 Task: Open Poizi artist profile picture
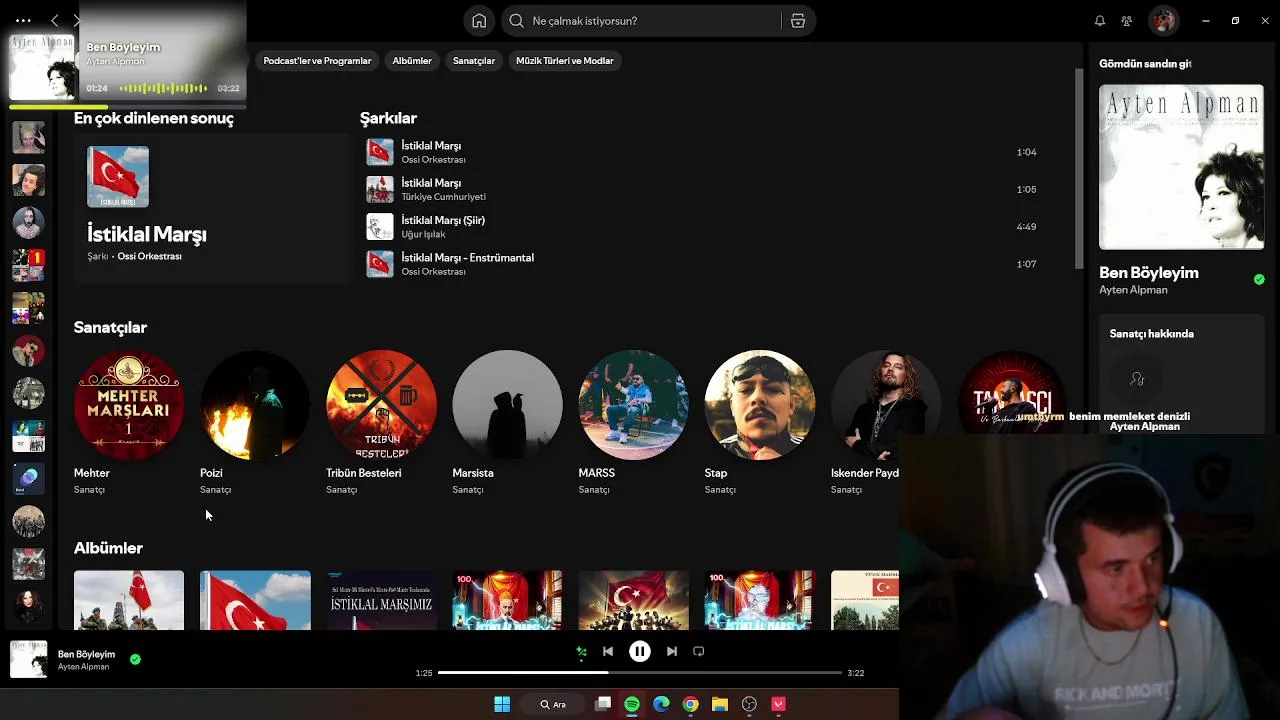255,405
